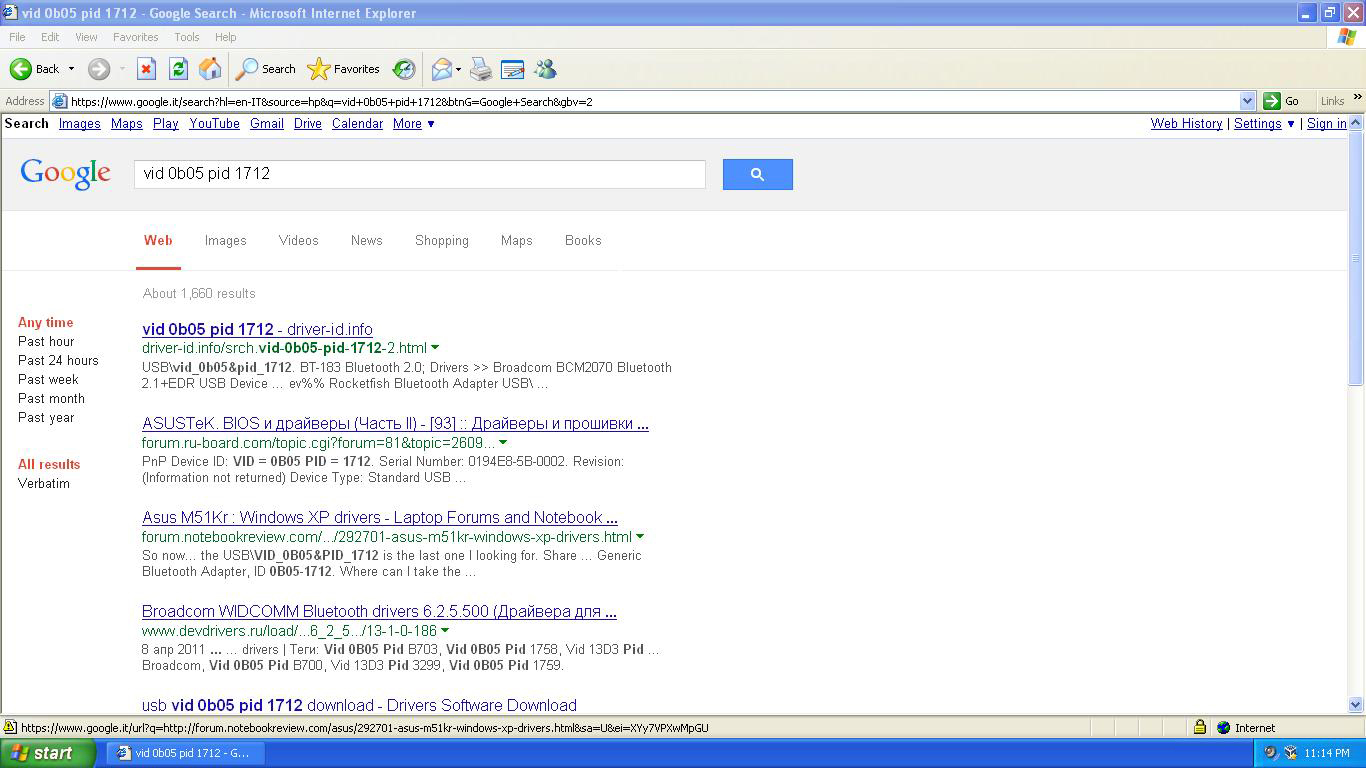1366x768 pixels.
Task: Click the vertical scrollbar up arrow
Action: 1356,122
